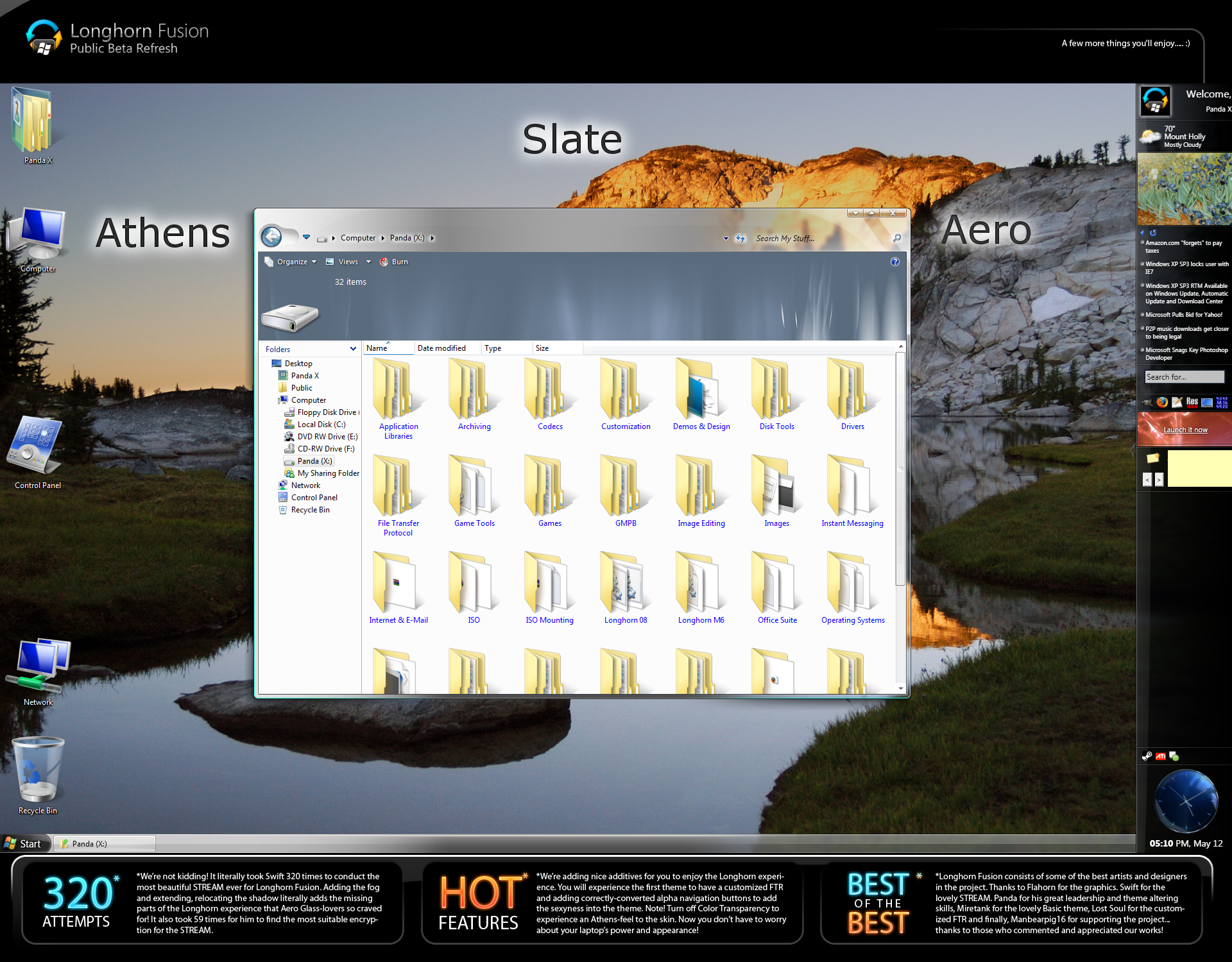Open the Customization folder
The image size is (1232, 962).
[625, 395]
